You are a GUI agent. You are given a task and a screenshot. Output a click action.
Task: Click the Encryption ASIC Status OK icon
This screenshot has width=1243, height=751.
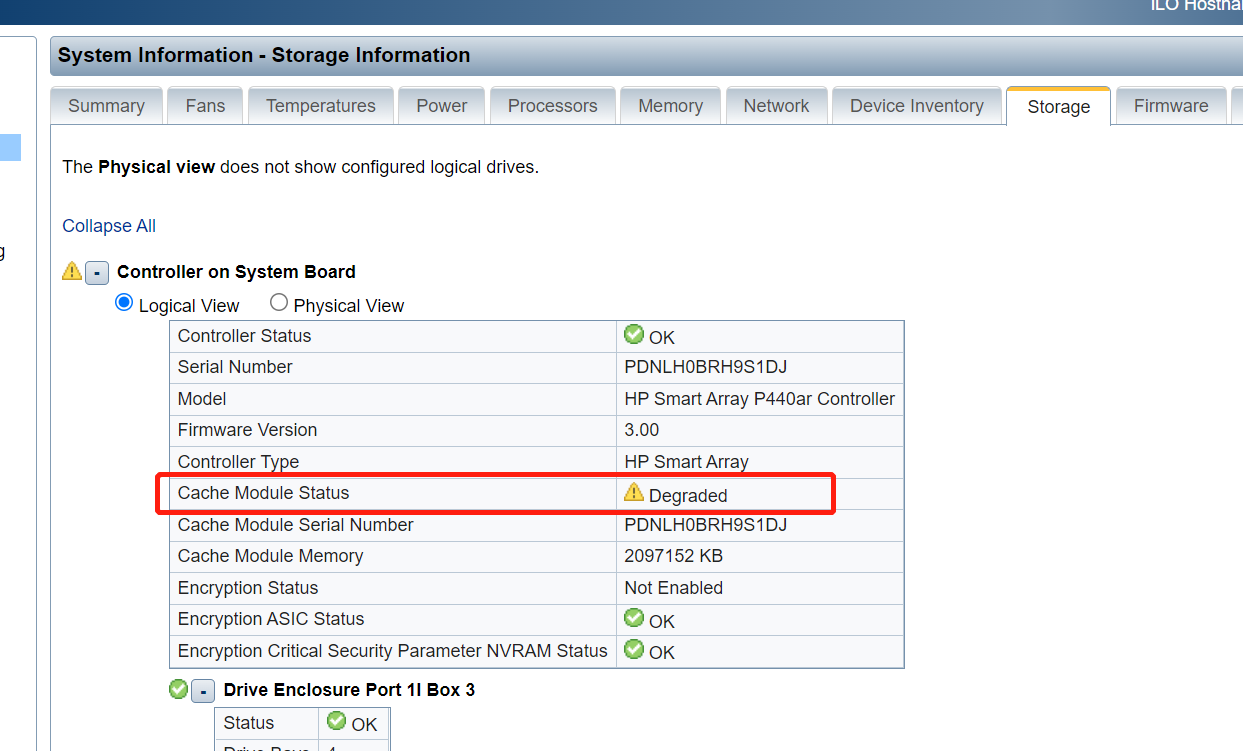(633, 618)
